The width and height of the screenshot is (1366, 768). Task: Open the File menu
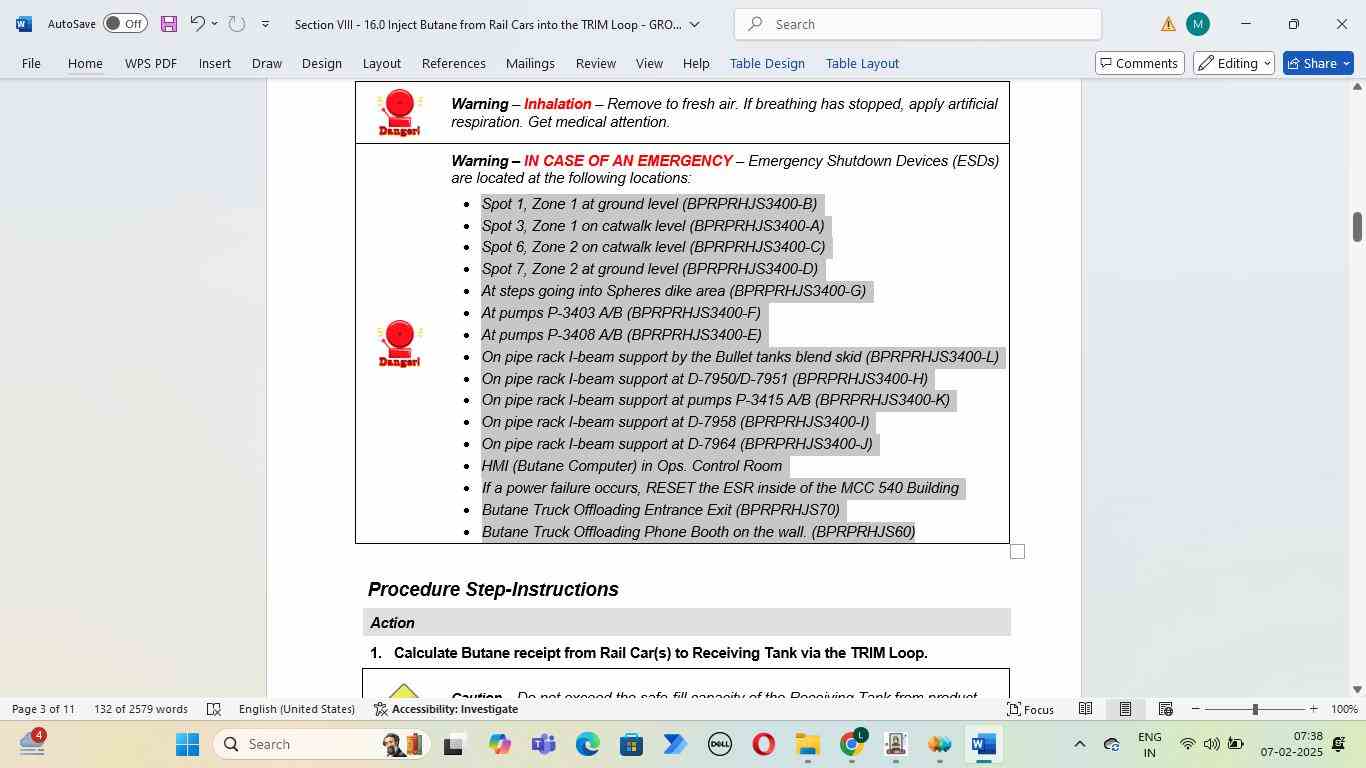[x=31, y=63]
